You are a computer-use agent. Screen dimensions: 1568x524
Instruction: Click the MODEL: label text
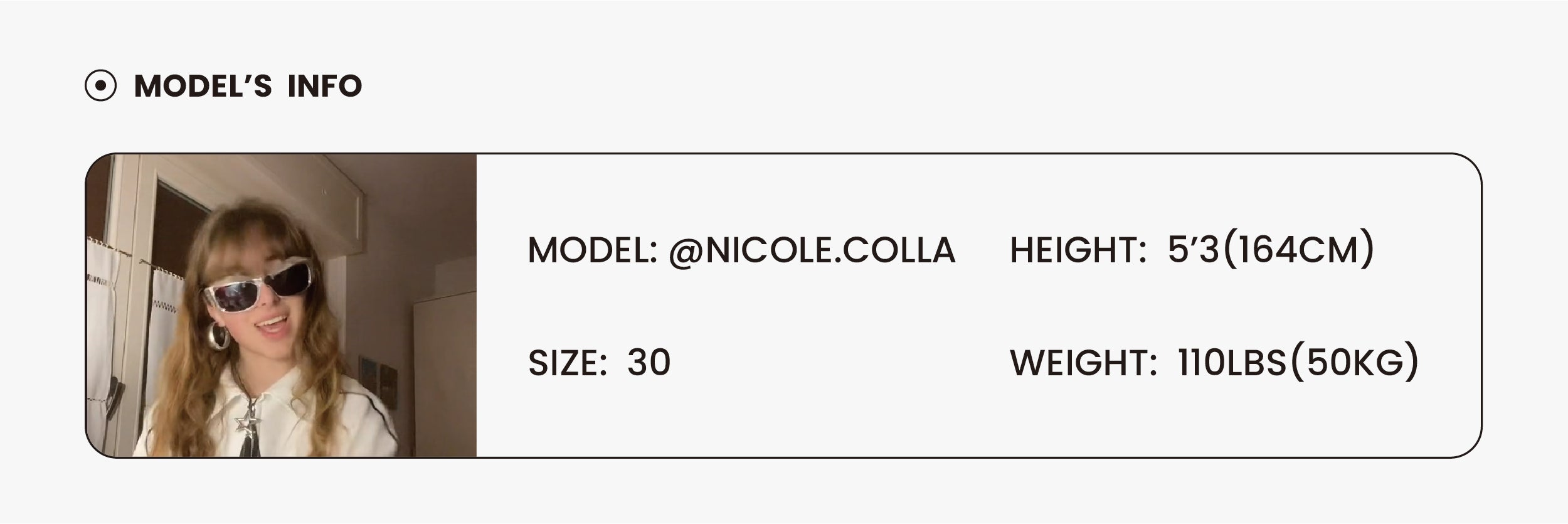tap(592, 250)
